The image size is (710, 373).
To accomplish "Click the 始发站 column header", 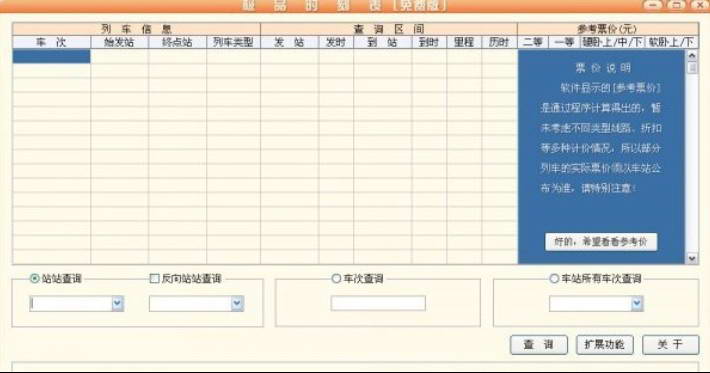I will 120,43.
